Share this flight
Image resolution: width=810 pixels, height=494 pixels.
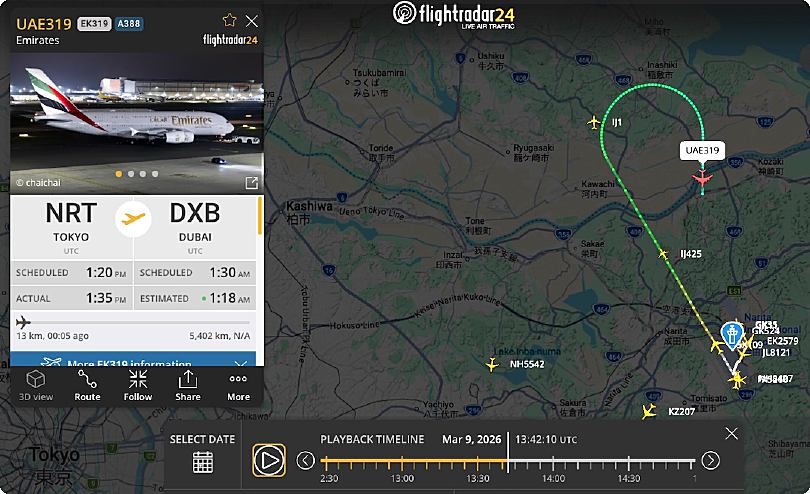[x=188, y=385]
